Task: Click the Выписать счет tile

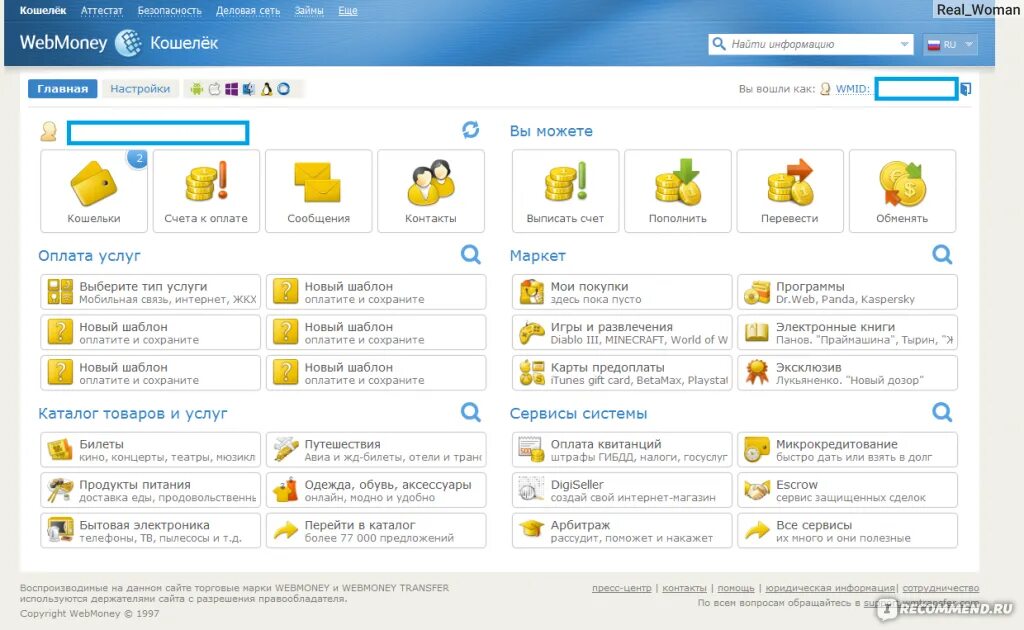Action: tap(566, 191)
